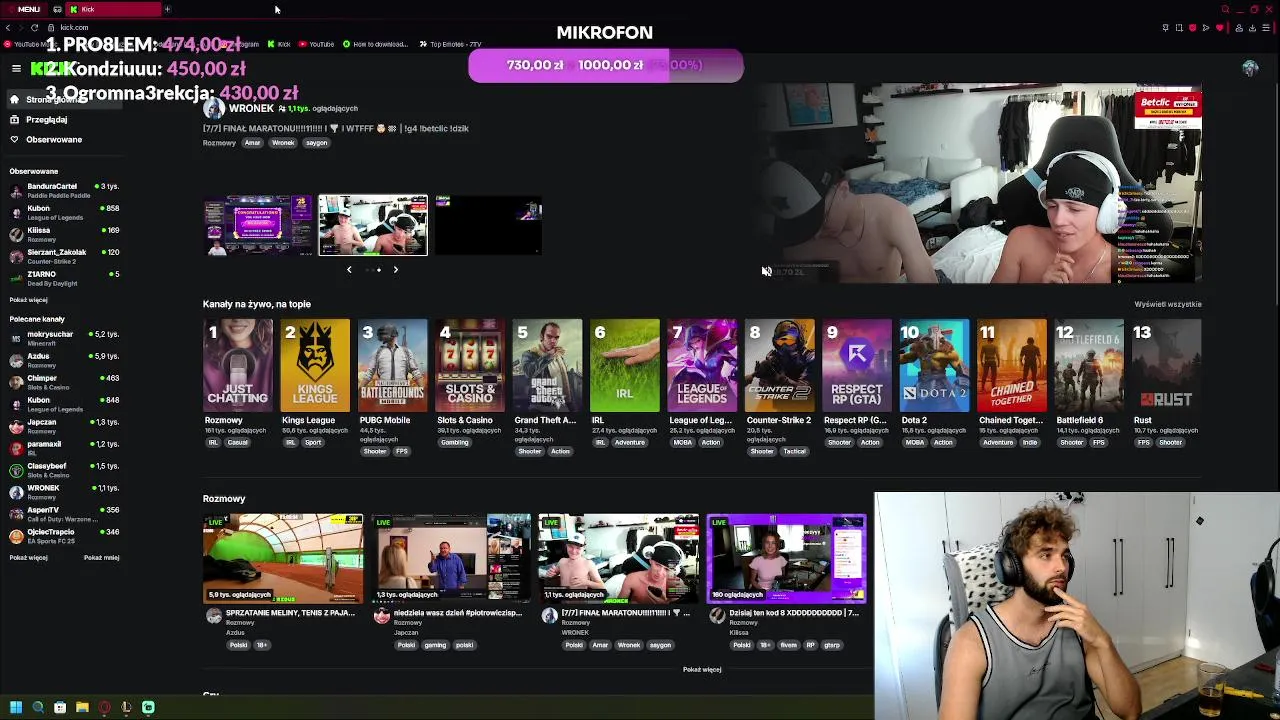This screenshot has width=1280, height=720.
Task: Open Z1ARNO channel in sidebar
Action: (x=64, y=278)
